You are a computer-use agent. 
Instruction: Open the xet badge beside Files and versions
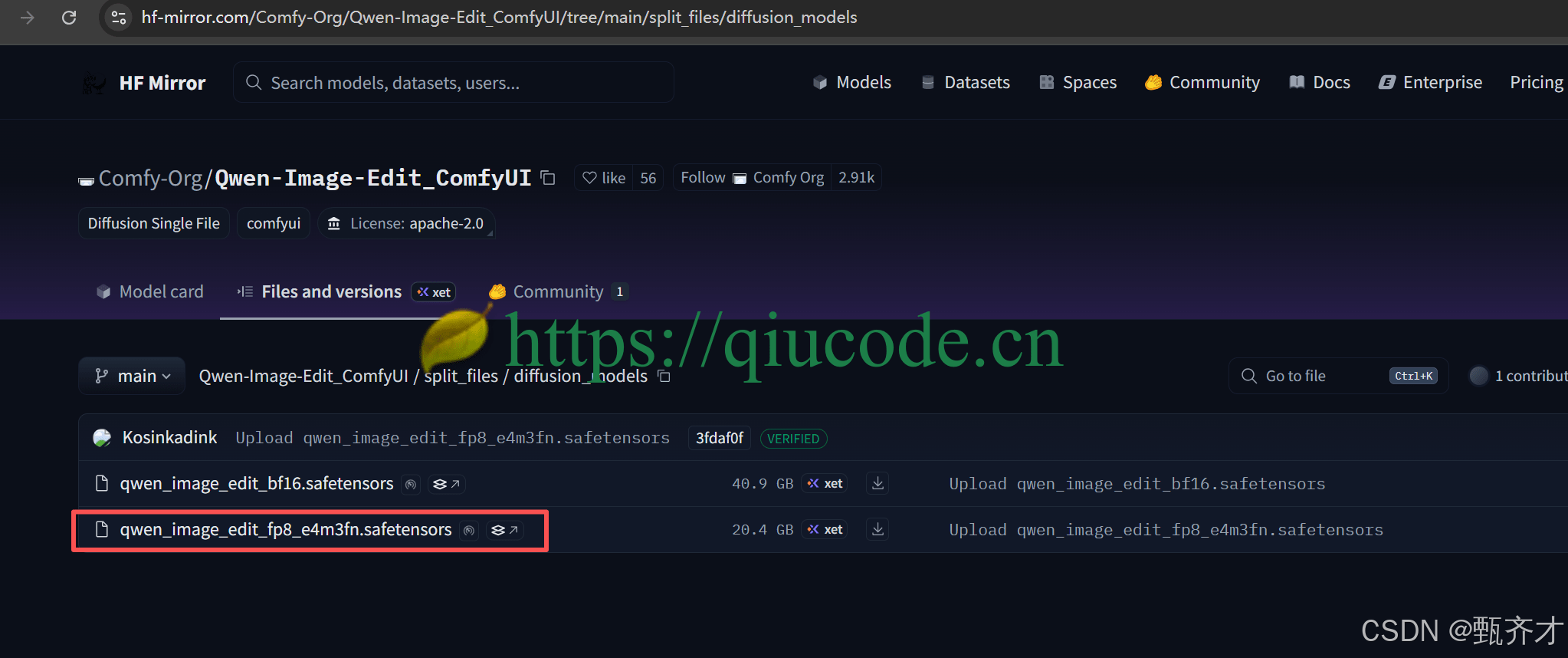434,291
